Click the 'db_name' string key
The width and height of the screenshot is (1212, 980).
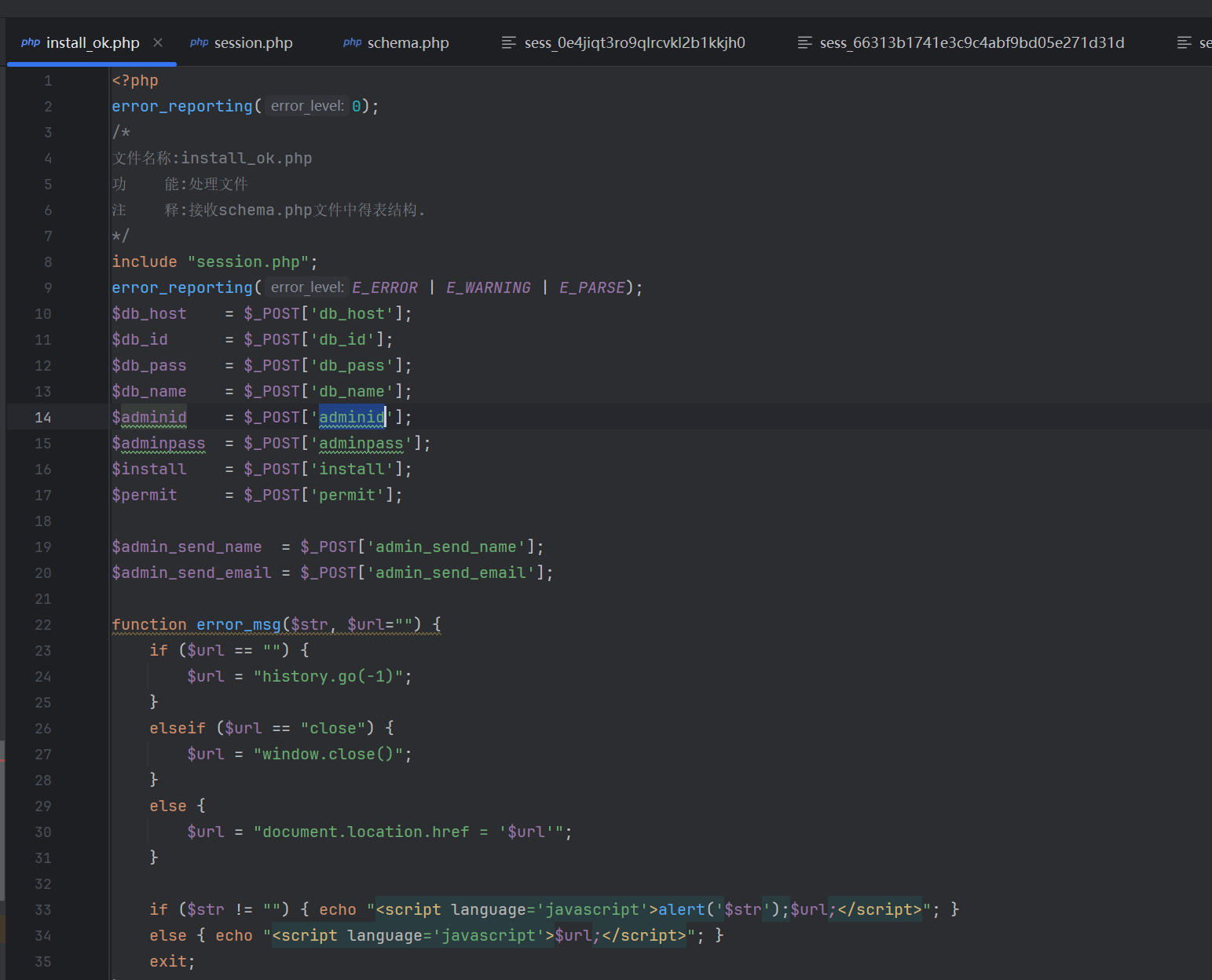[353, 391]
